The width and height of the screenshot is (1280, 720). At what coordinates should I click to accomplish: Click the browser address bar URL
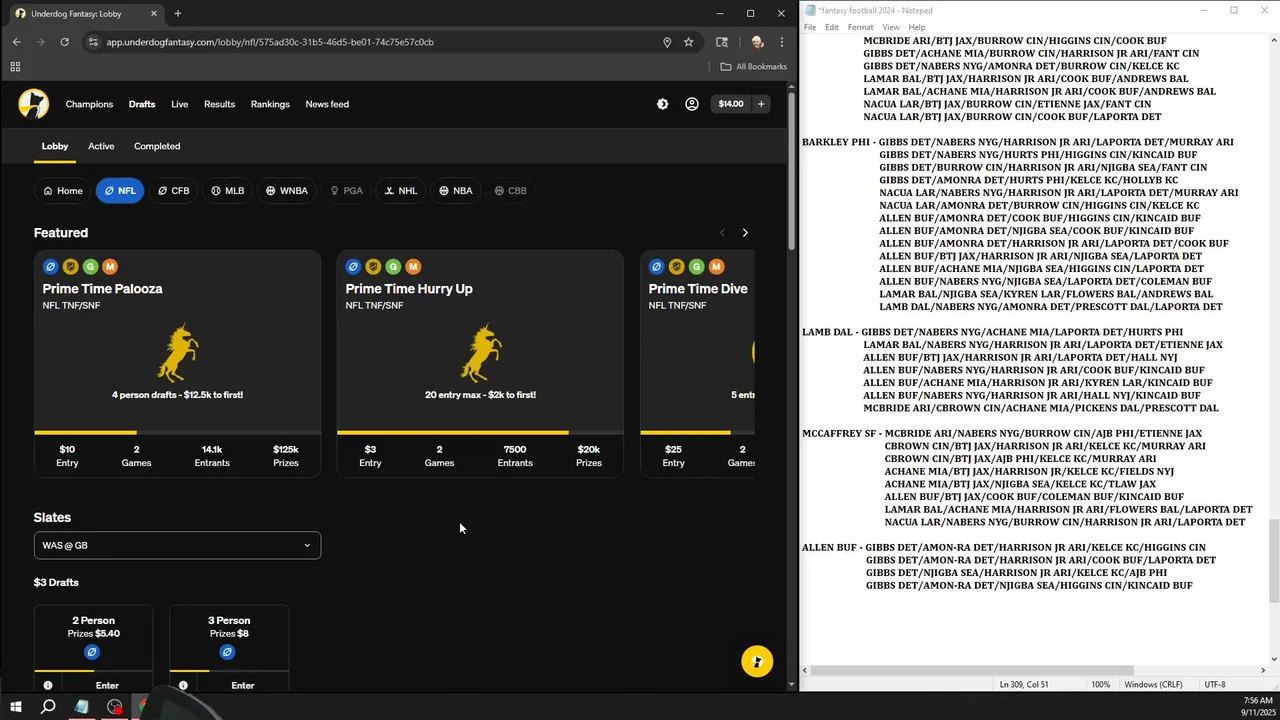(x=270, y=42)
